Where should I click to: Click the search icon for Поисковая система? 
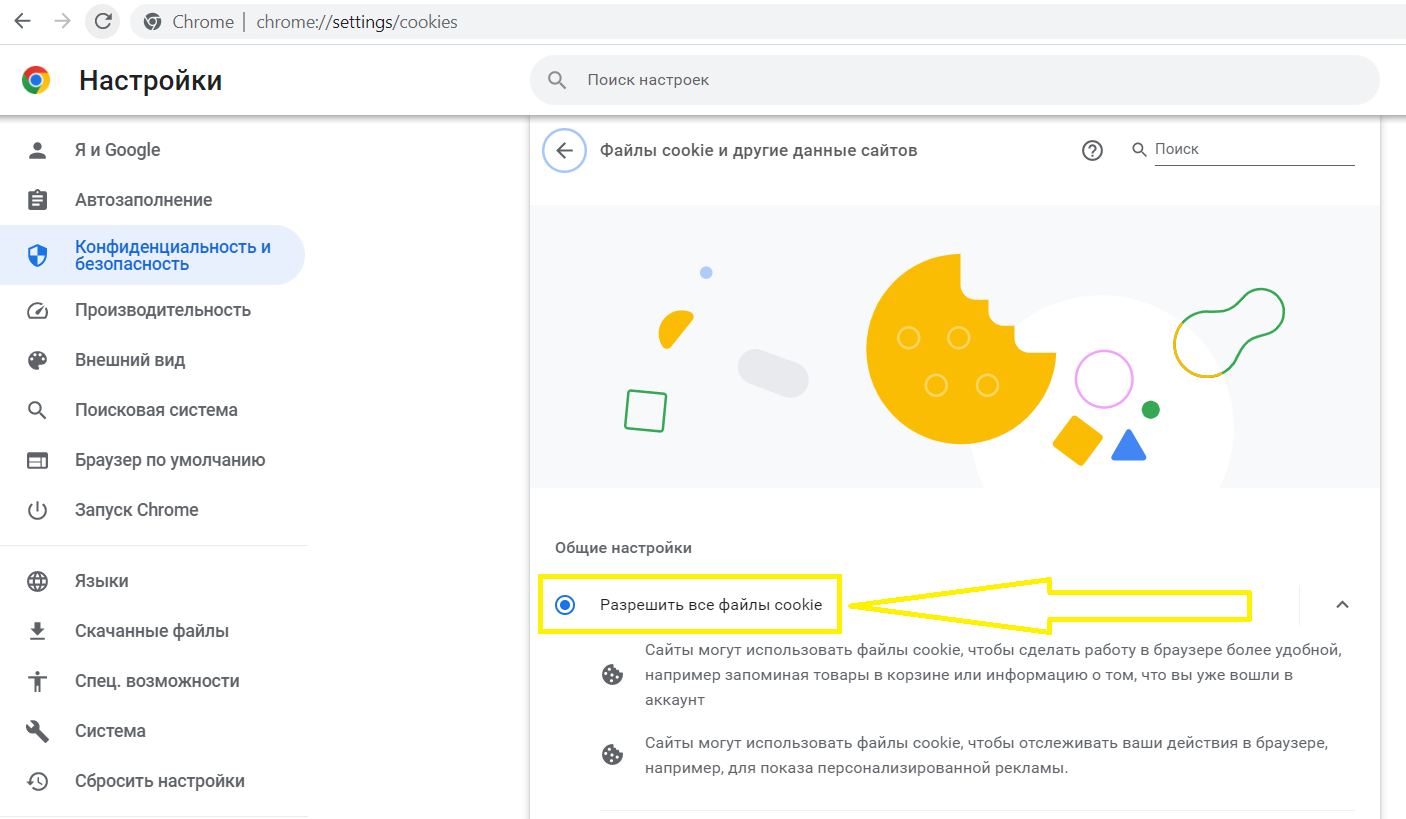click(38, 410)
